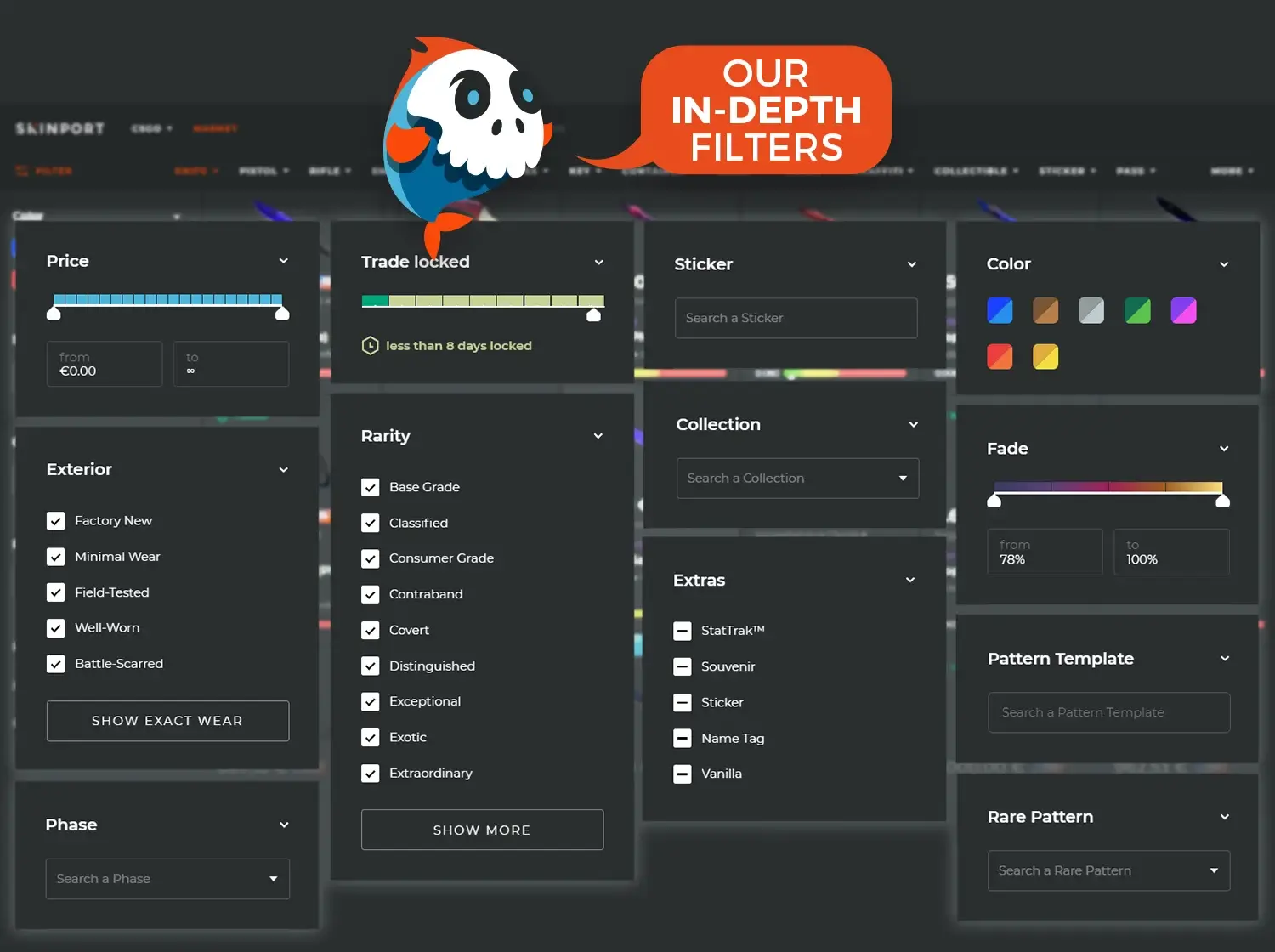Open the Search a Phase dropdown
This screenshot has height=952, width=1275.
coord(167,879)
